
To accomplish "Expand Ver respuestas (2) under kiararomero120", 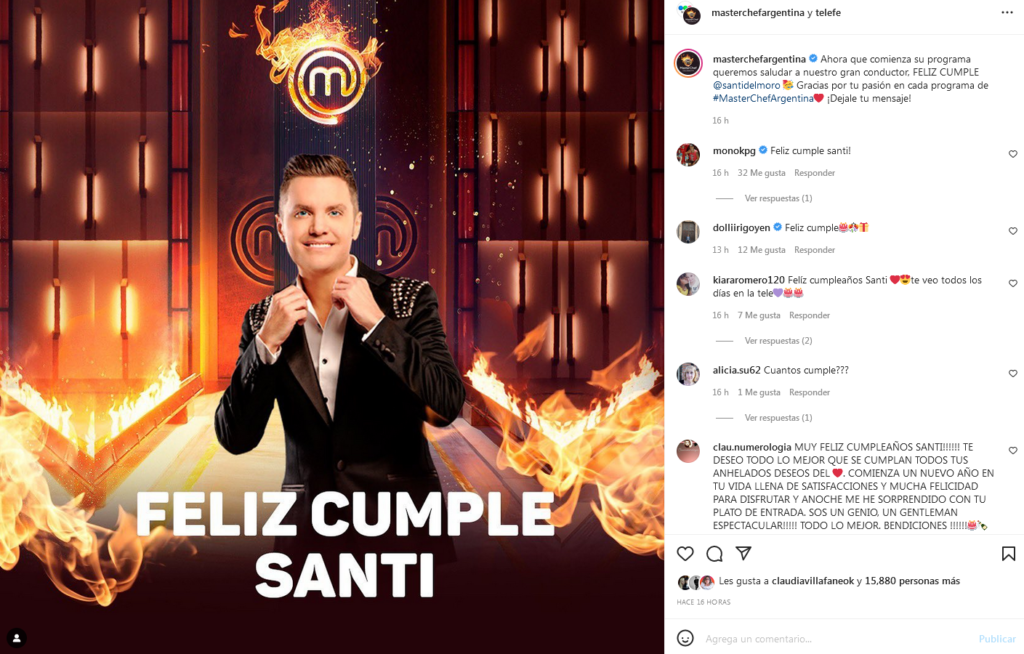I will [778, 340].
